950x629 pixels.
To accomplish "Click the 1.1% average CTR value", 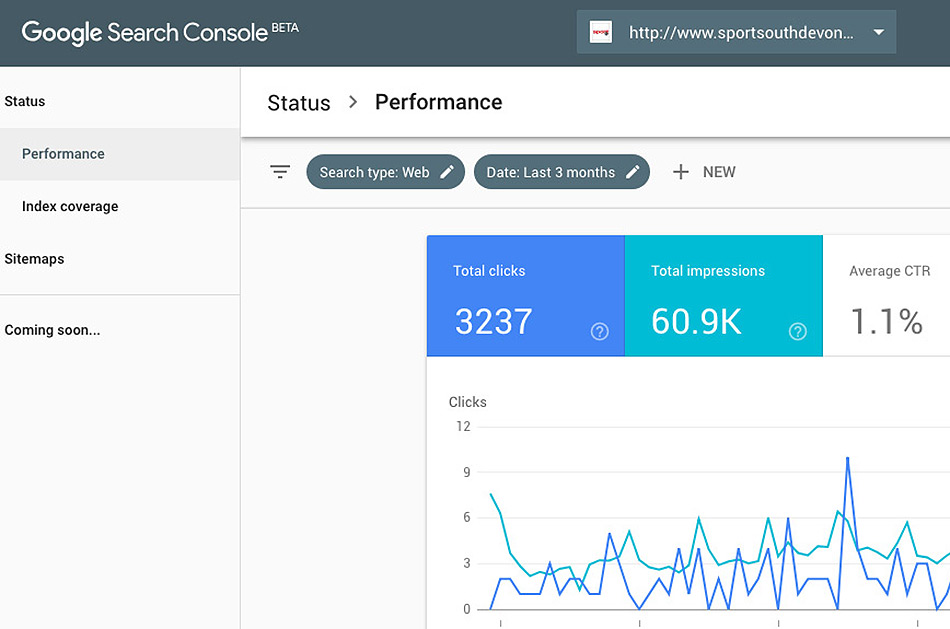I will coord(886,321).
